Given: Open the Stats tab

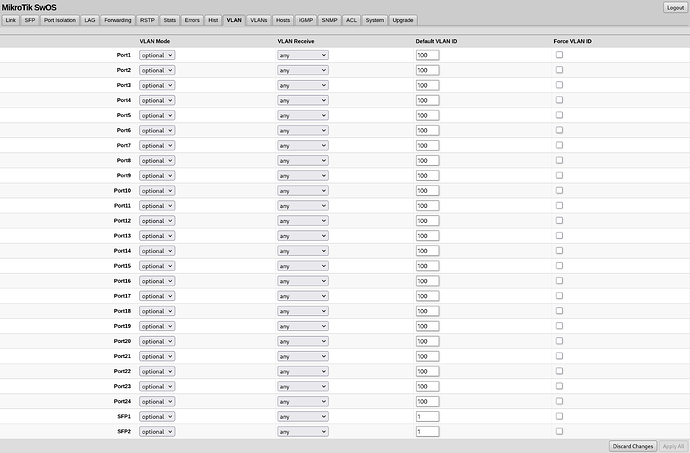Looking at the screenshot, I should click(170, 20).
